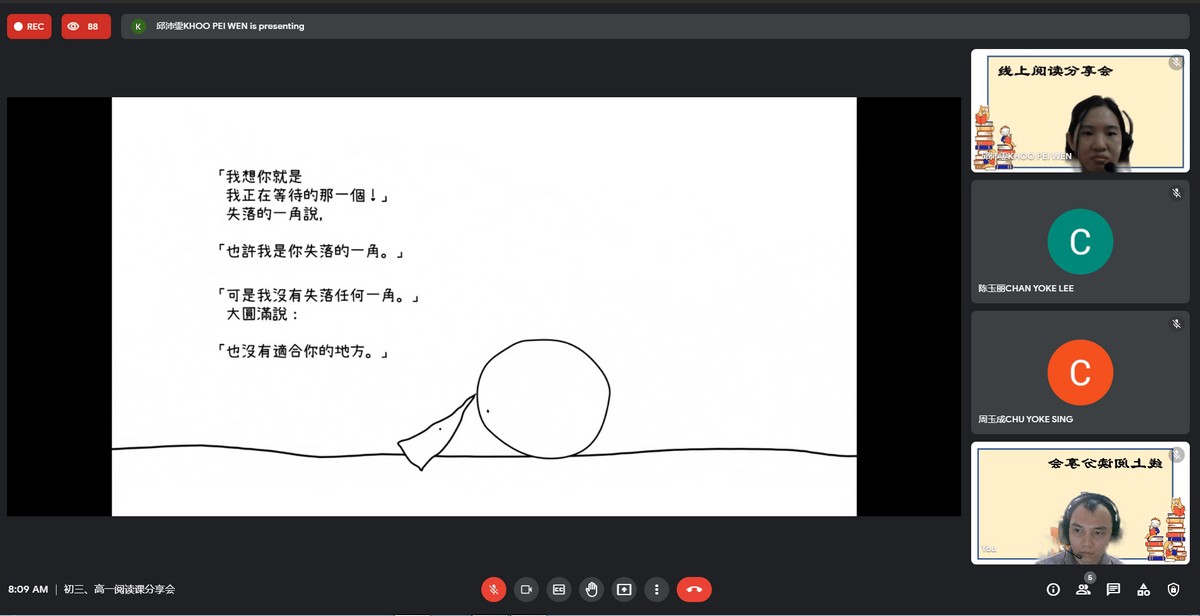Select the CHU YOKE SING orange avatar
Screen dimensions: 1200x616
tap(1080, 372)
